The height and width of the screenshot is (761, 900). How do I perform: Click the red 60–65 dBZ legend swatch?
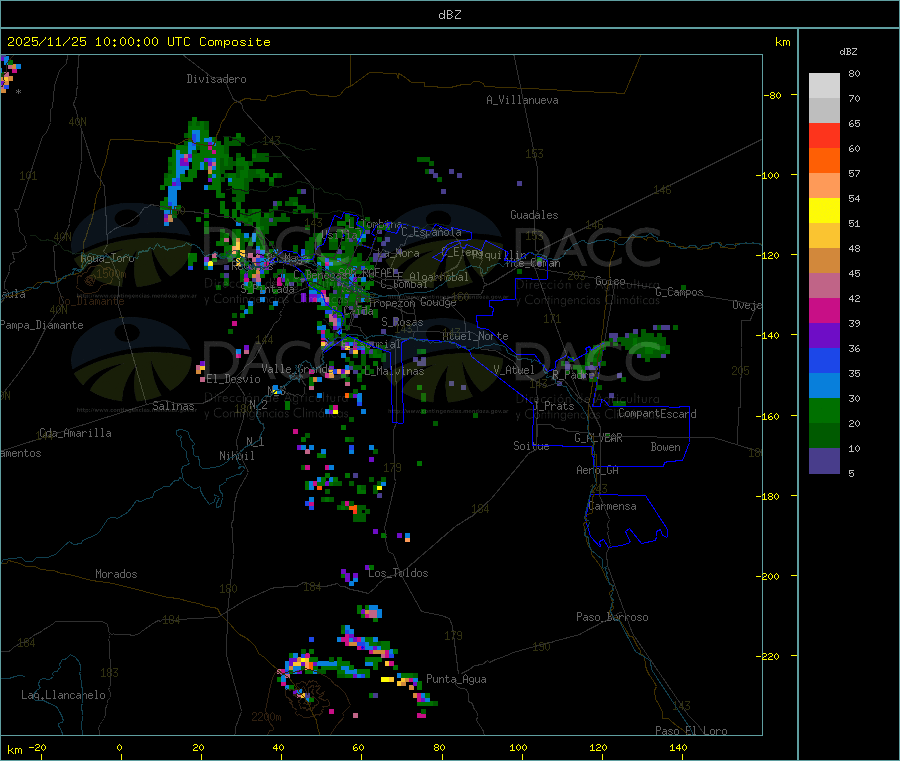[x=824, y=135]
